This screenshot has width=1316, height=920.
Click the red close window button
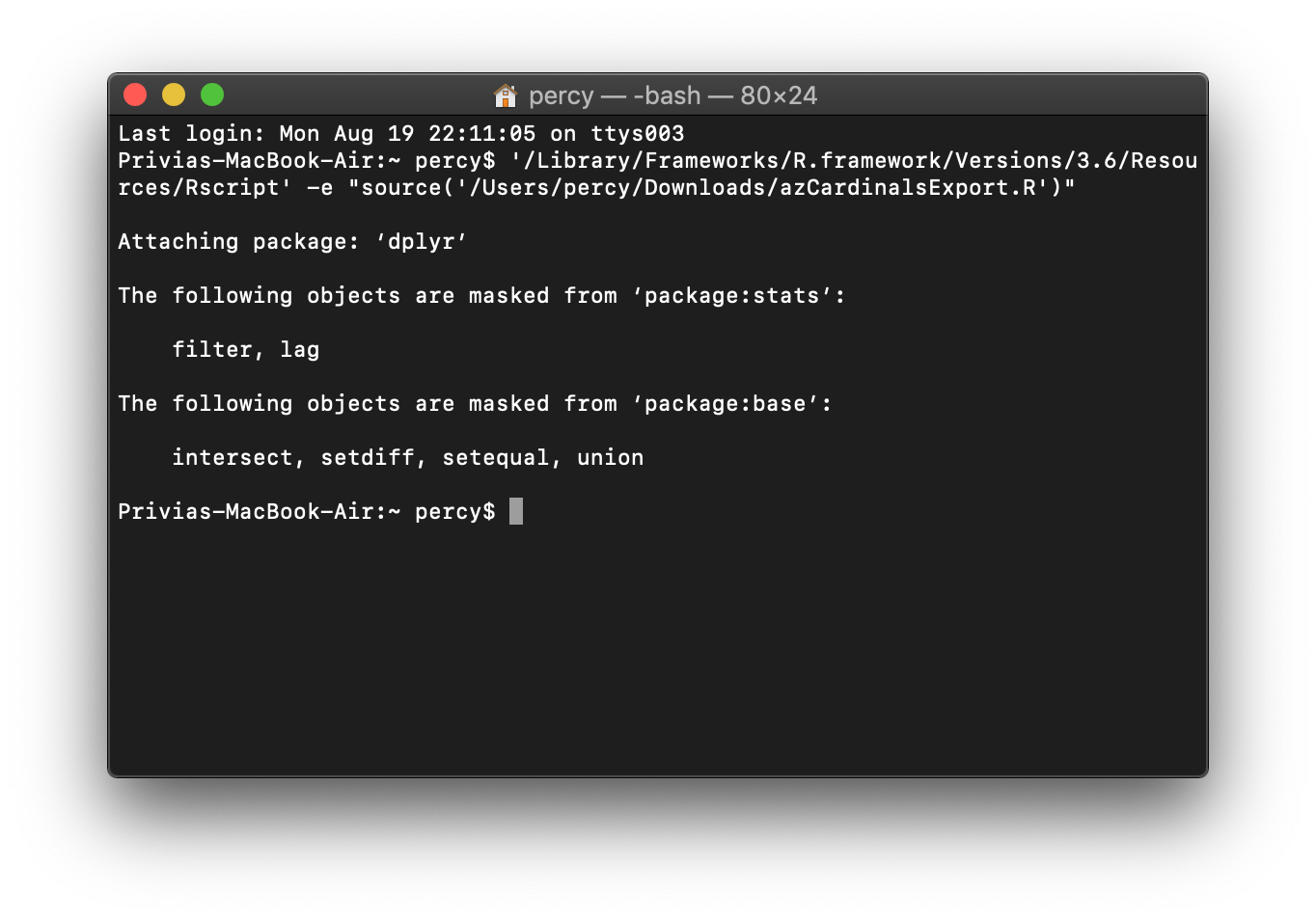135,95
